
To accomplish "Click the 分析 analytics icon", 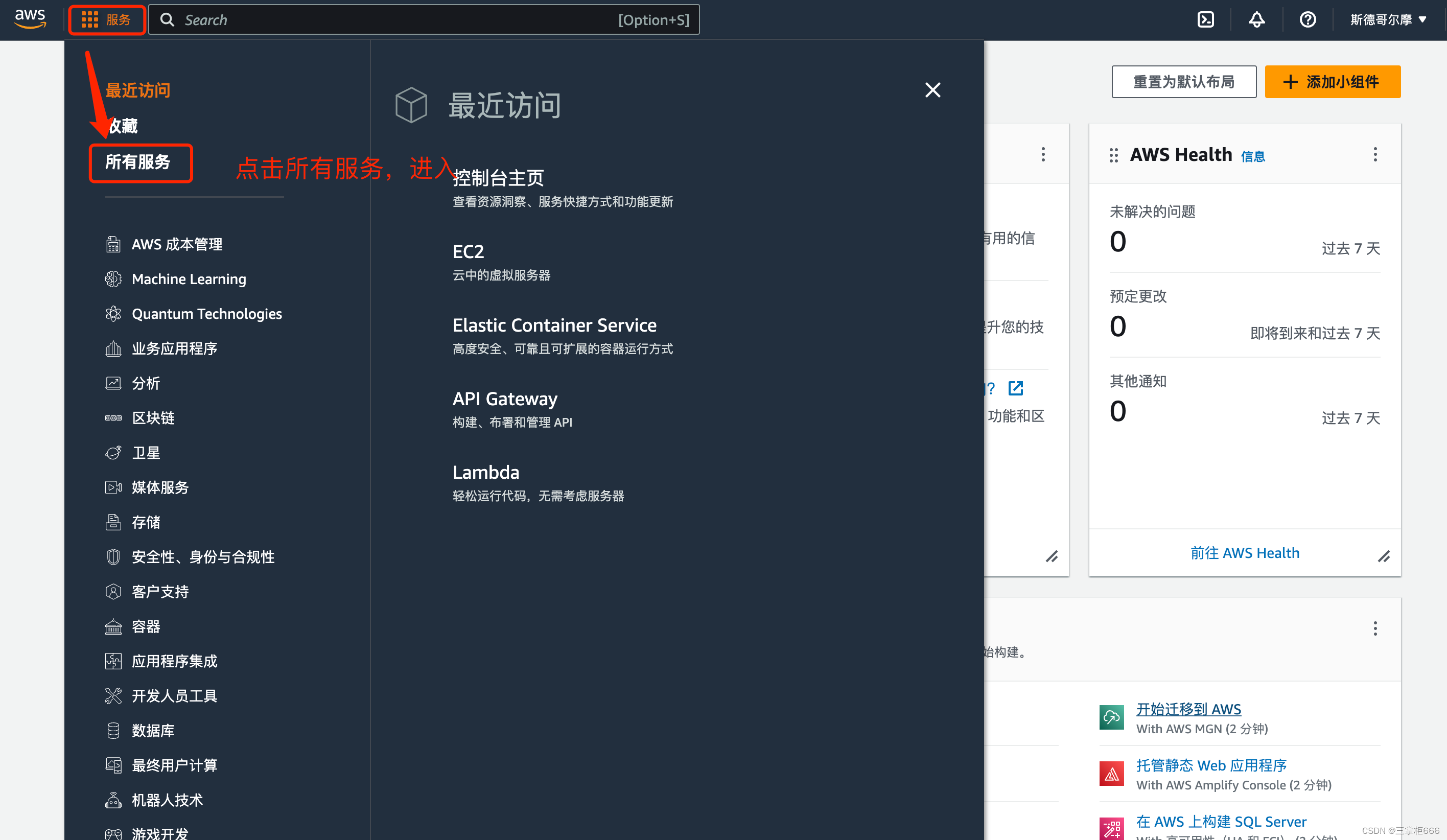I will coord(113,383).
